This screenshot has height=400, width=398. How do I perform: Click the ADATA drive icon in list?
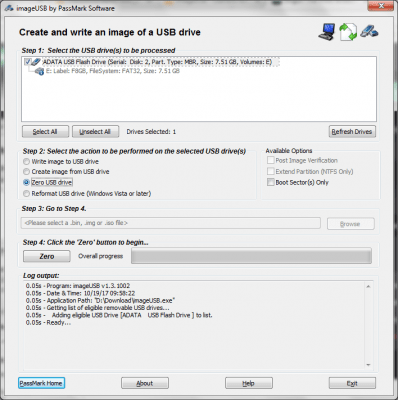point(37,62)
